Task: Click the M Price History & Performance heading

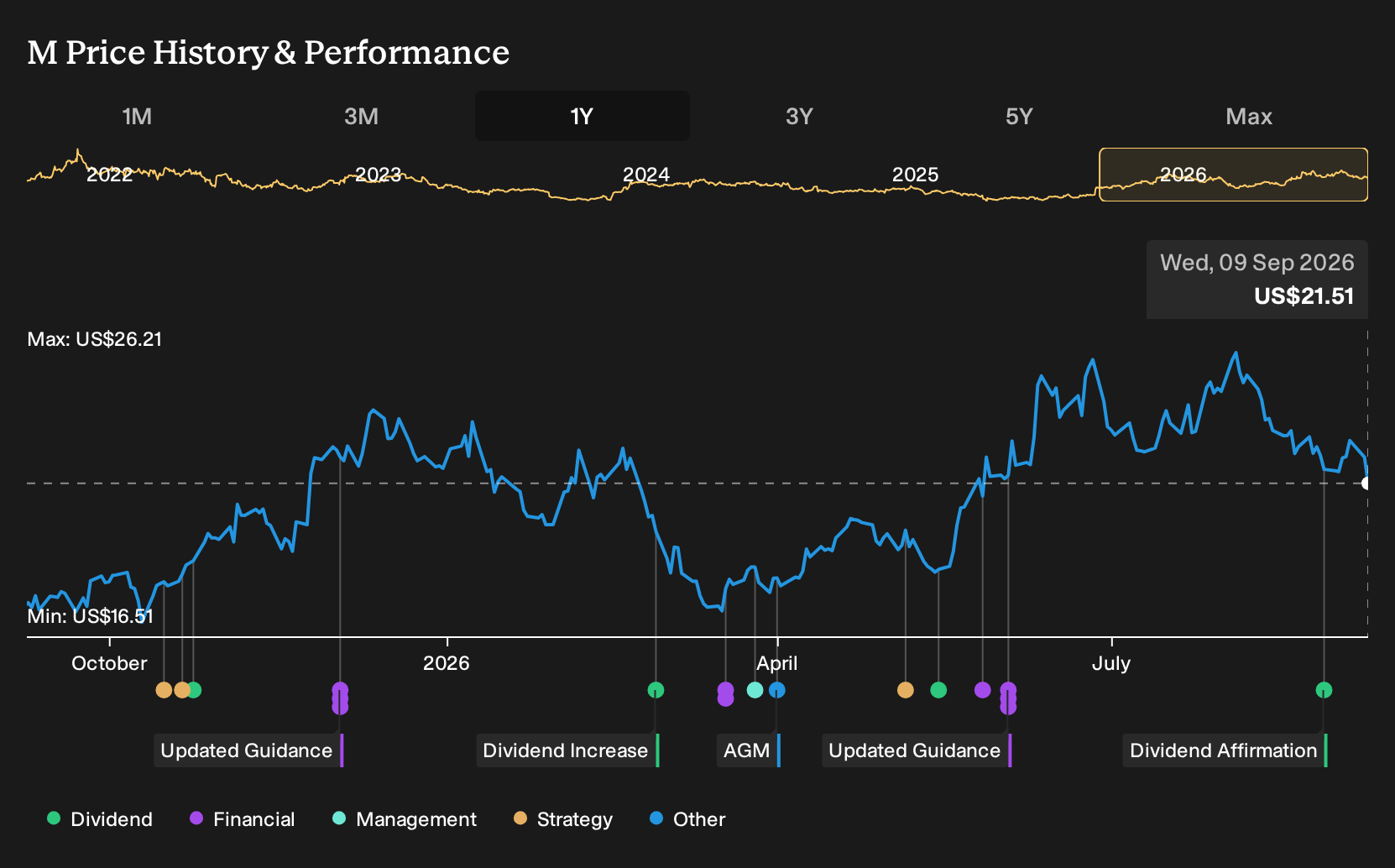Action: point(269,53)
